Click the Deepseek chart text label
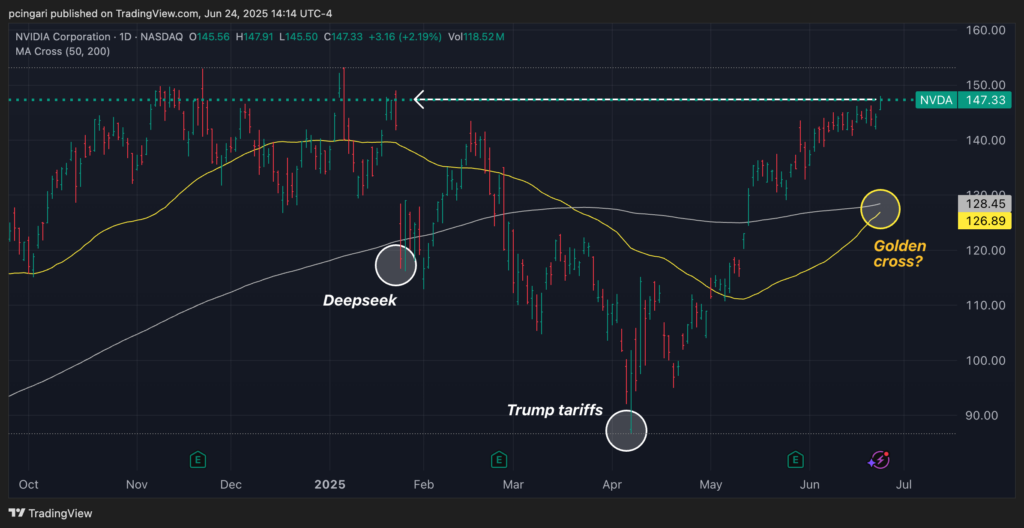Viewport: 1024px width, 528px height. coord(360,301)
